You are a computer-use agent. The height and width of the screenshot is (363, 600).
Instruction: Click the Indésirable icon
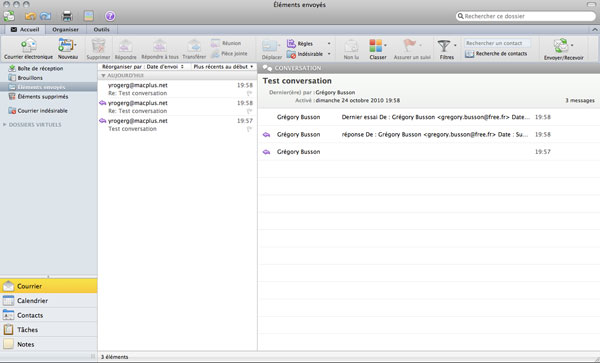tap(291, 54)
